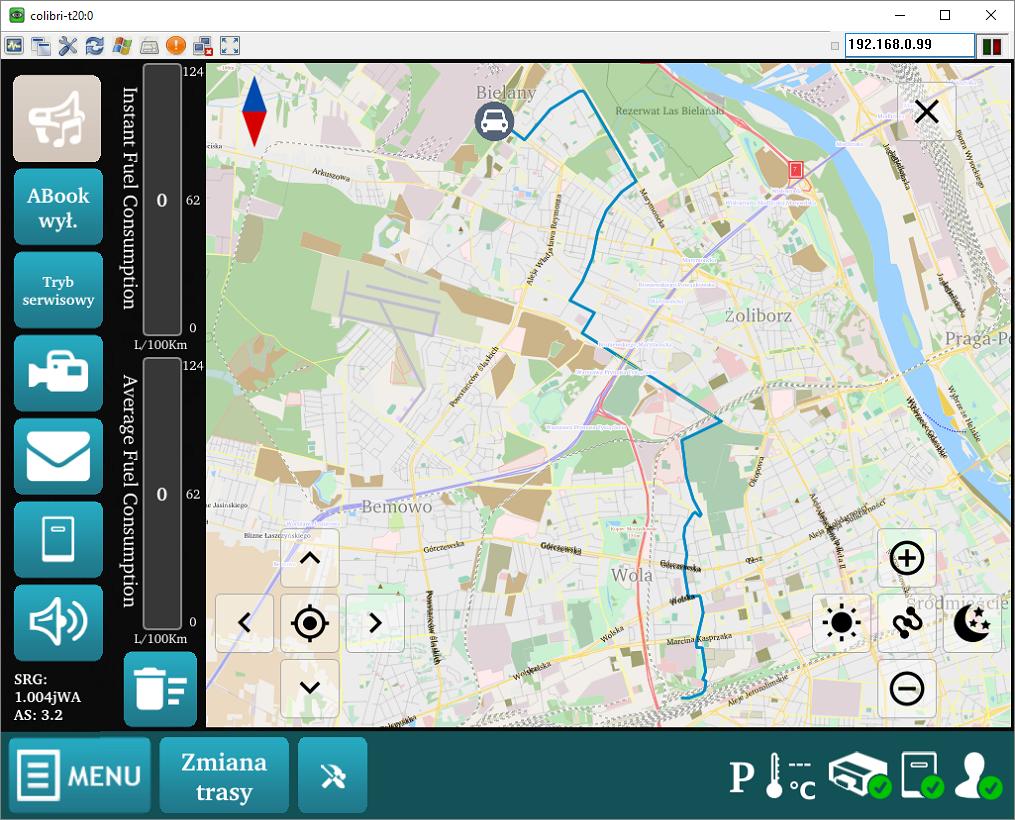Open the wrench and screwdriver tools icon

pyautogui.click(x=67, y=45)
